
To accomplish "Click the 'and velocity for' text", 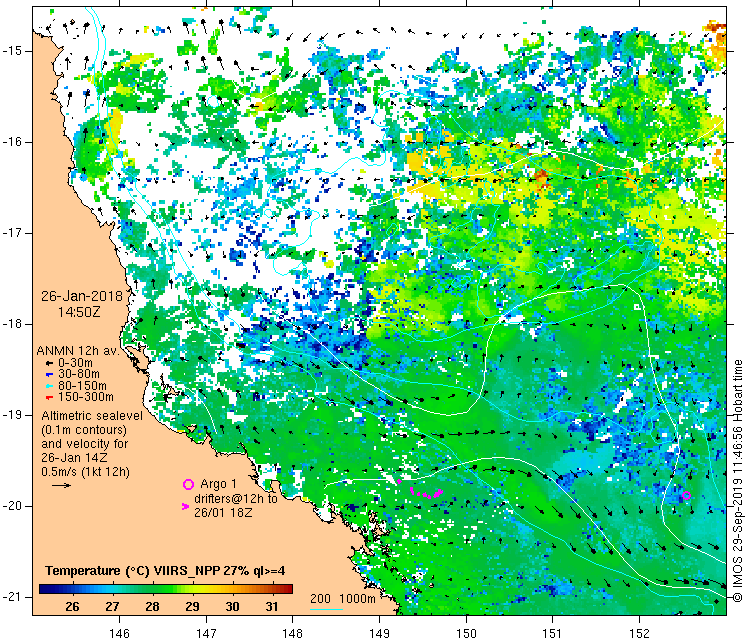I will coord(85,444).
